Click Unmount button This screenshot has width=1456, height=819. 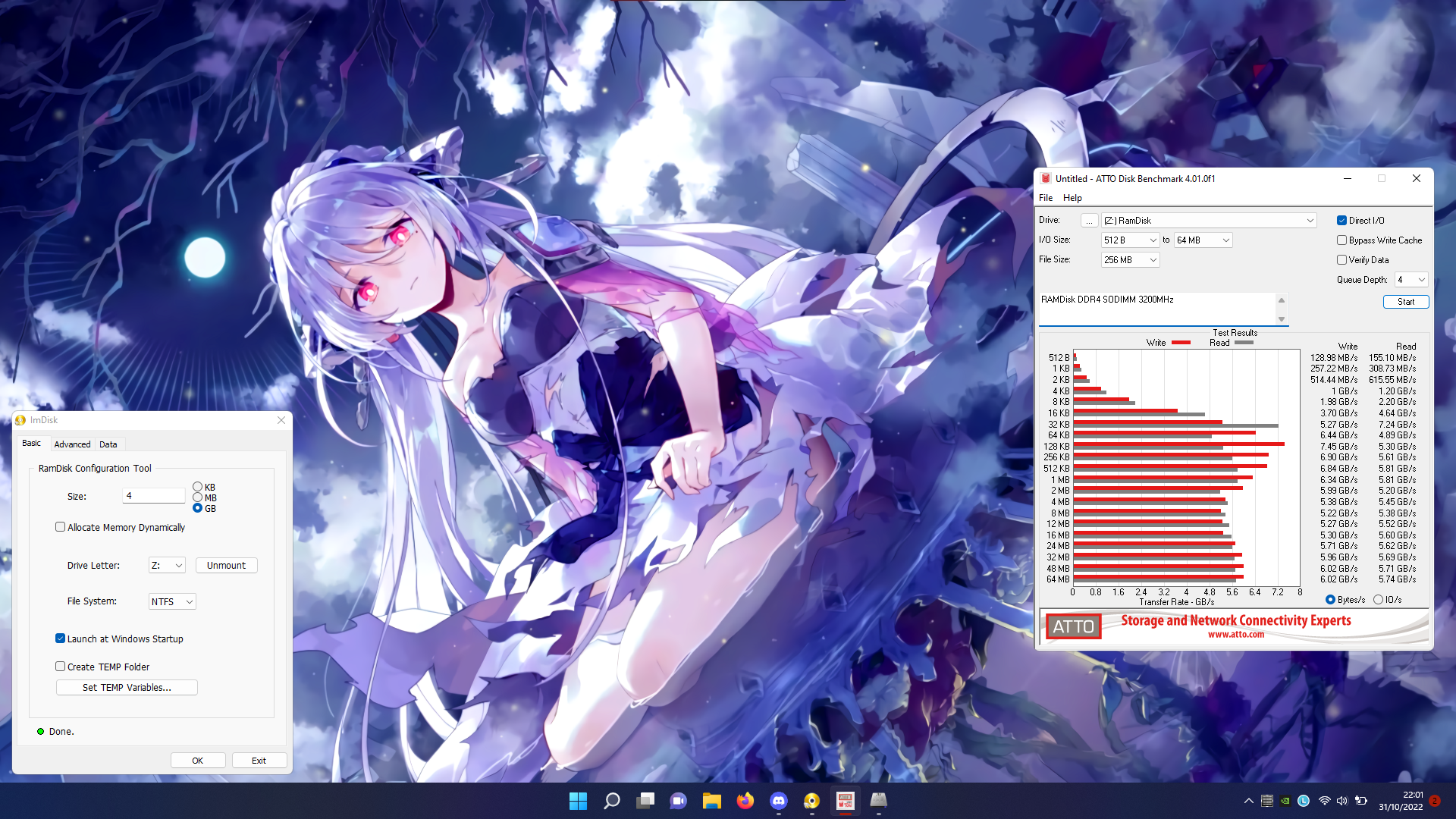226,566
